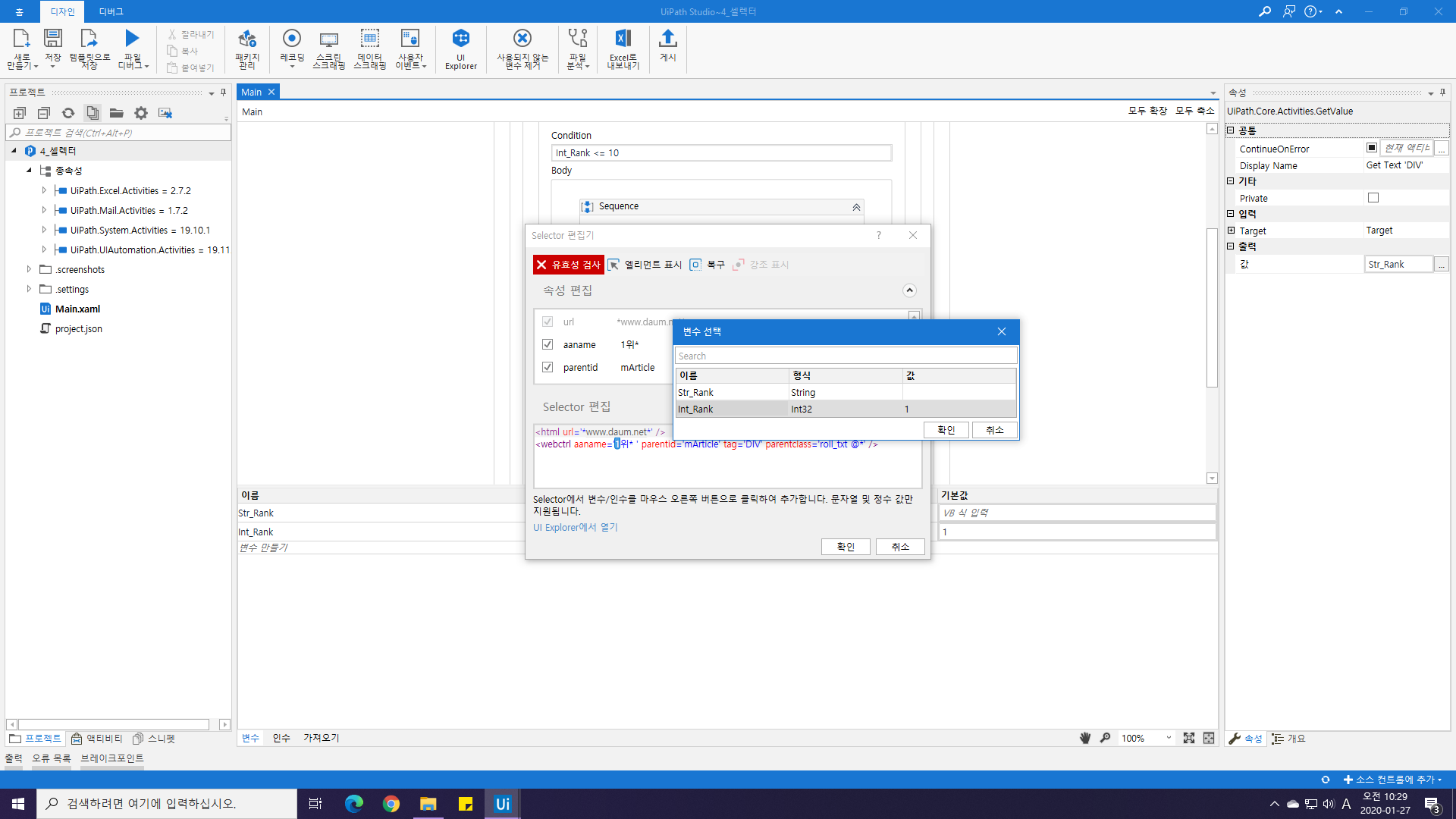Uncheck the aaname attribute checkbox
Screen dimensions: 1456x819
[548, 344]
